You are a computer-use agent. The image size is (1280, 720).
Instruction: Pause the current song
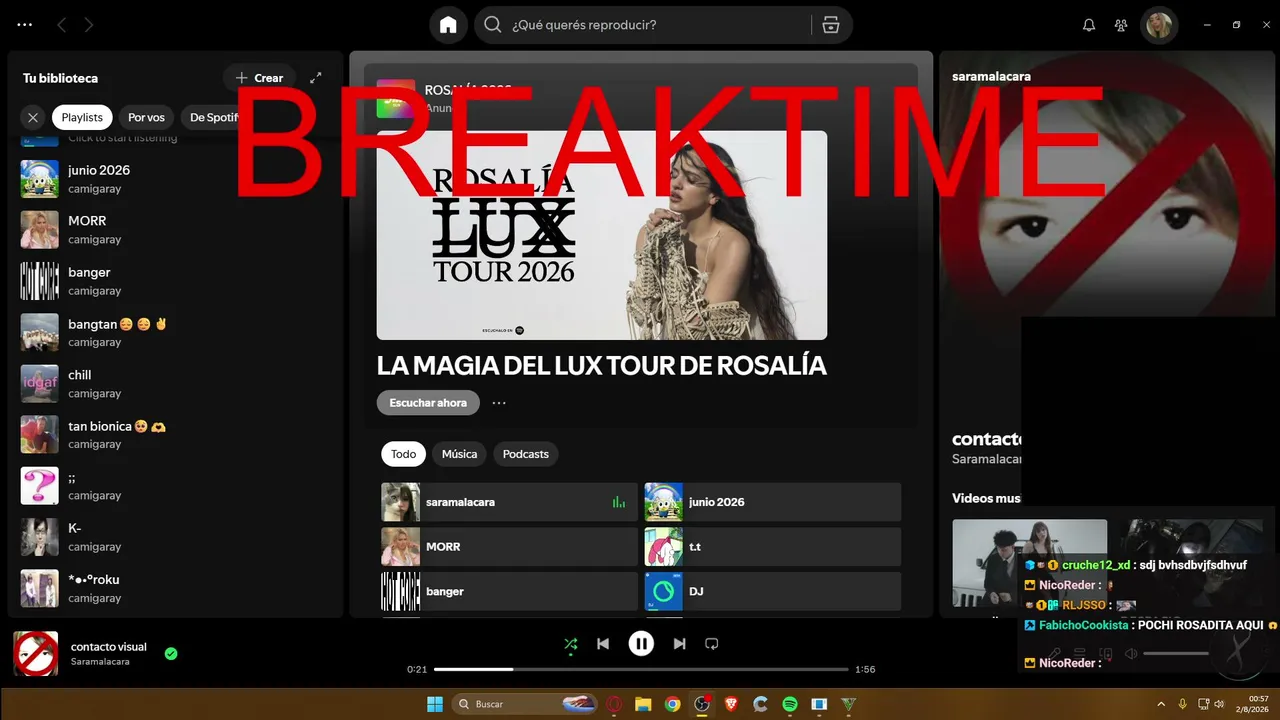(x=641, y=644)
